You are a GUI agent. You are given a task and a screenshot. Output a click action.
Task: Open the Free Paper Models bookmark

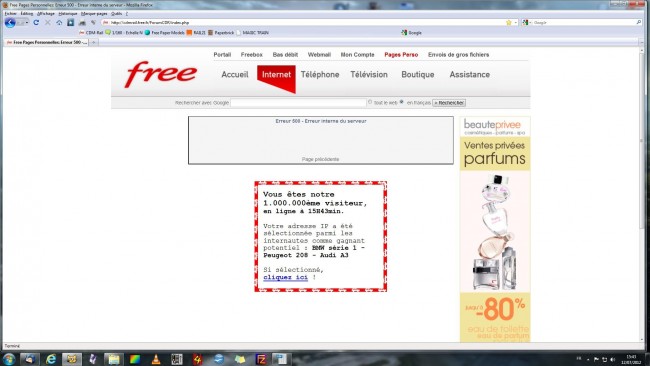[164, 33]
